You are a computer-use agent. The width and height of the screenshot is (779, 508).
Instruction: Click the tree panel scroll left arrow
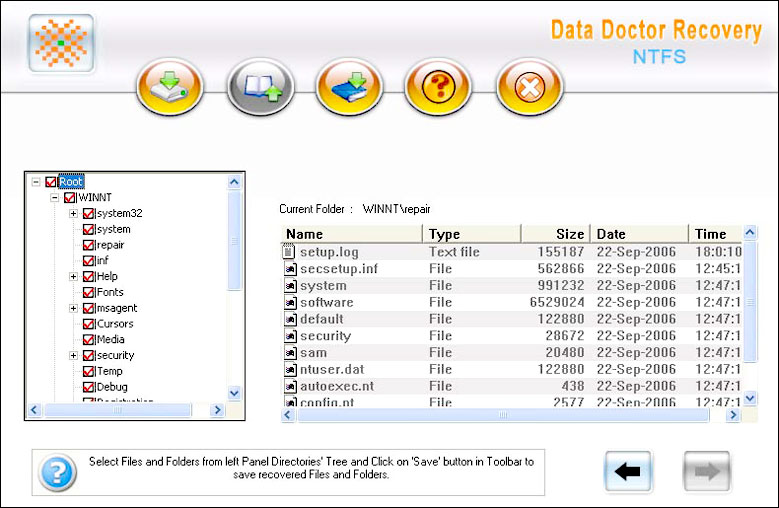click(x=34, y=410)
